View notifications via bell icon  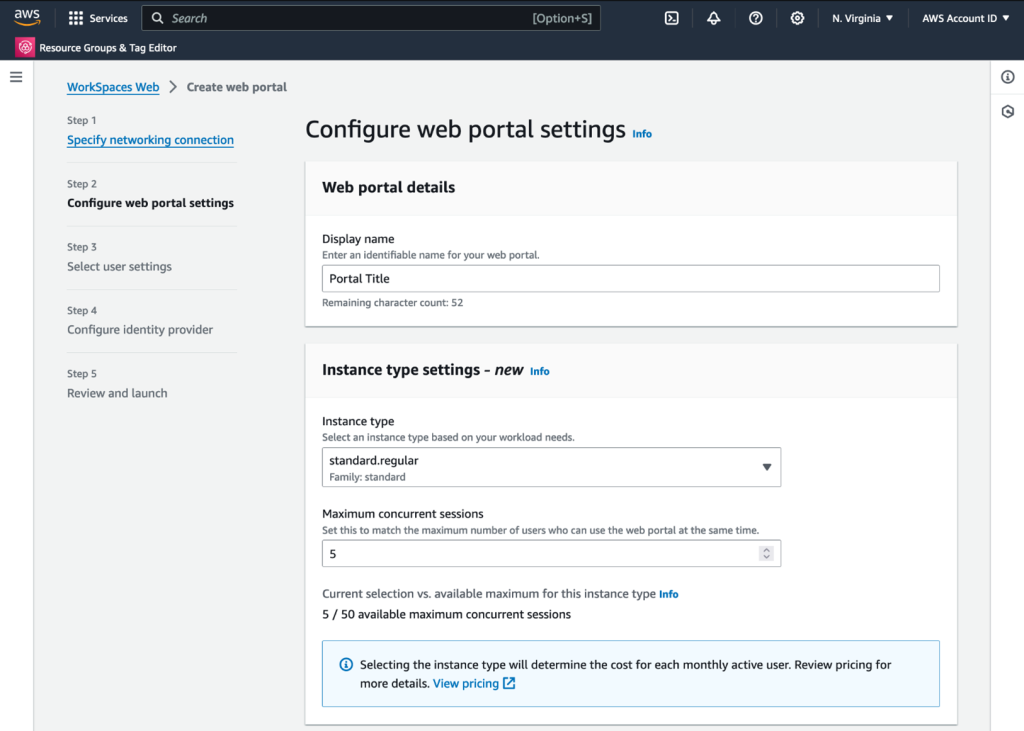pos(713,17)
